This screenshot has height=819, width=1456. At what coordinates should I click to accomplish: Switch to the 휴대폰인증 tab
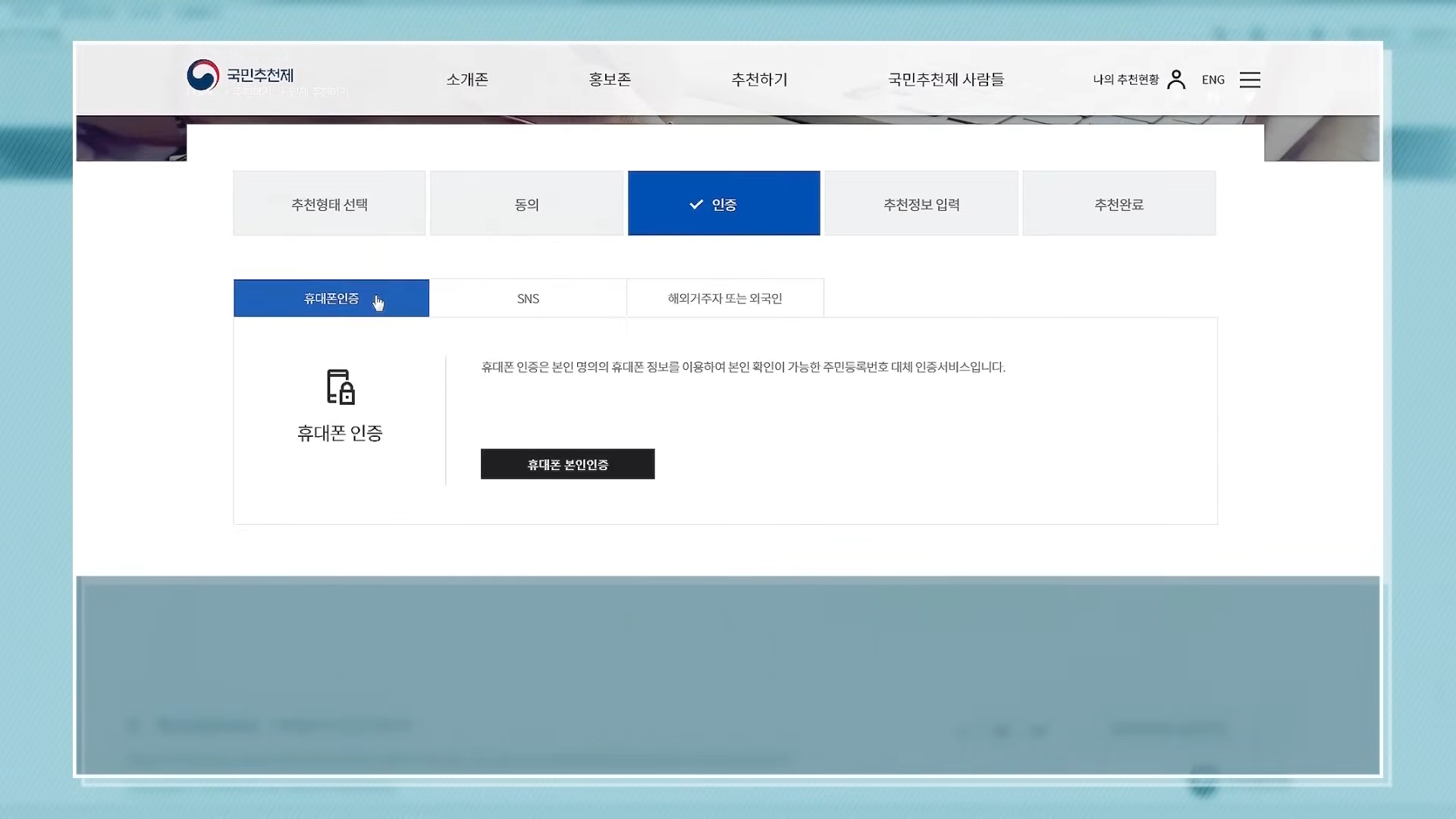point(331,298)
